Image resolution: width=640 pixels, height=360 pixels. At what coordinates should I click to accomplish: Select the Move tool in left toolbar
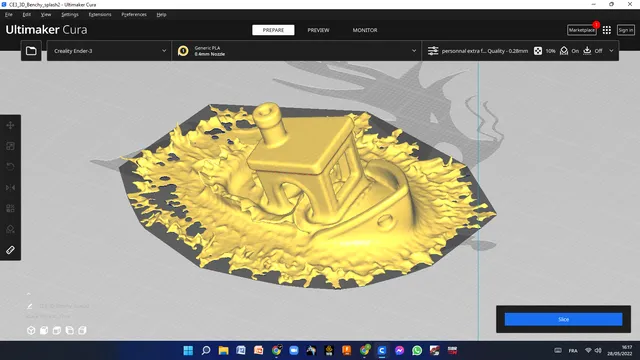11,125
